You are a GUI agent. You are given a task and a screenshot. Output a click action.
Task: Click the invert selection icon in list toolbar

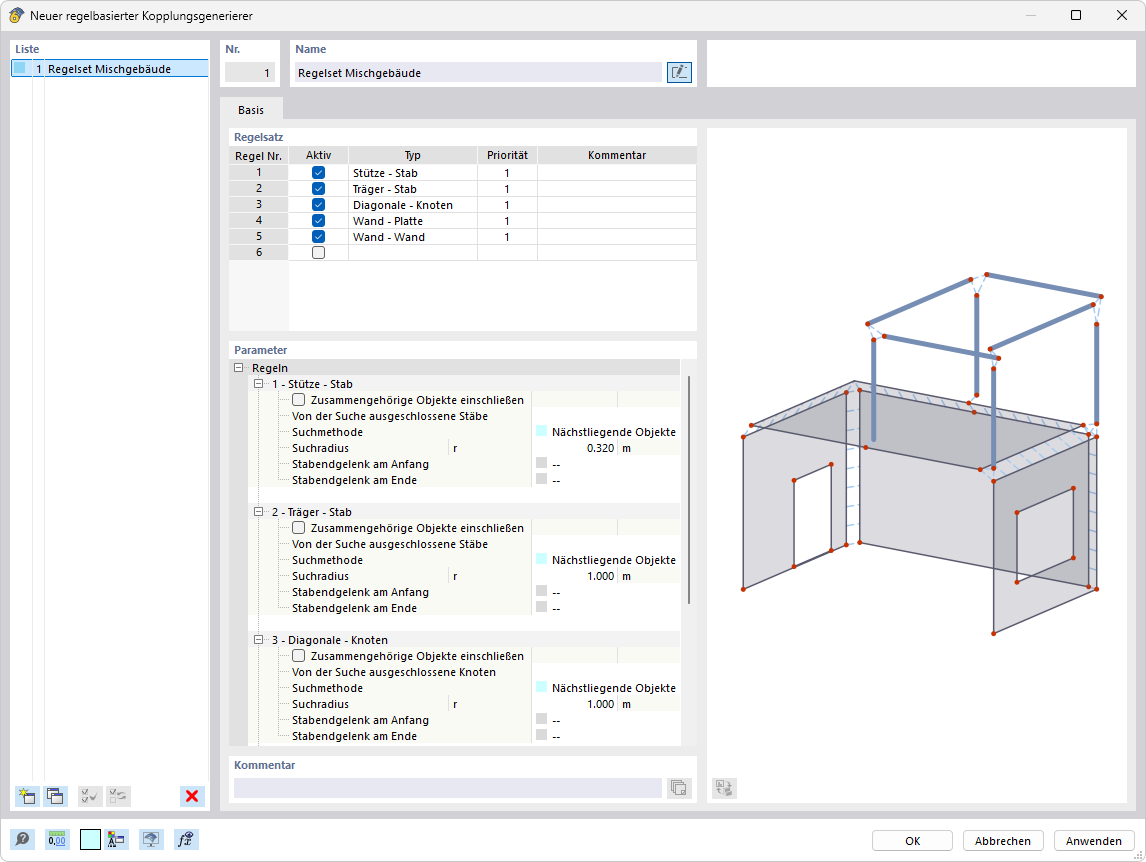(x=118, y=796)
